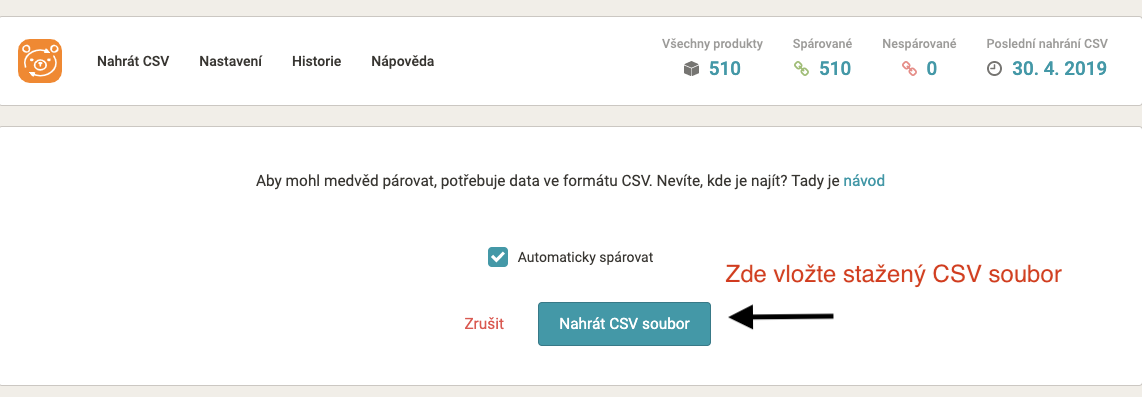1142x397 pixels.
Task: Click the Automaticky spárovat label text
Action: click(586, 257)
